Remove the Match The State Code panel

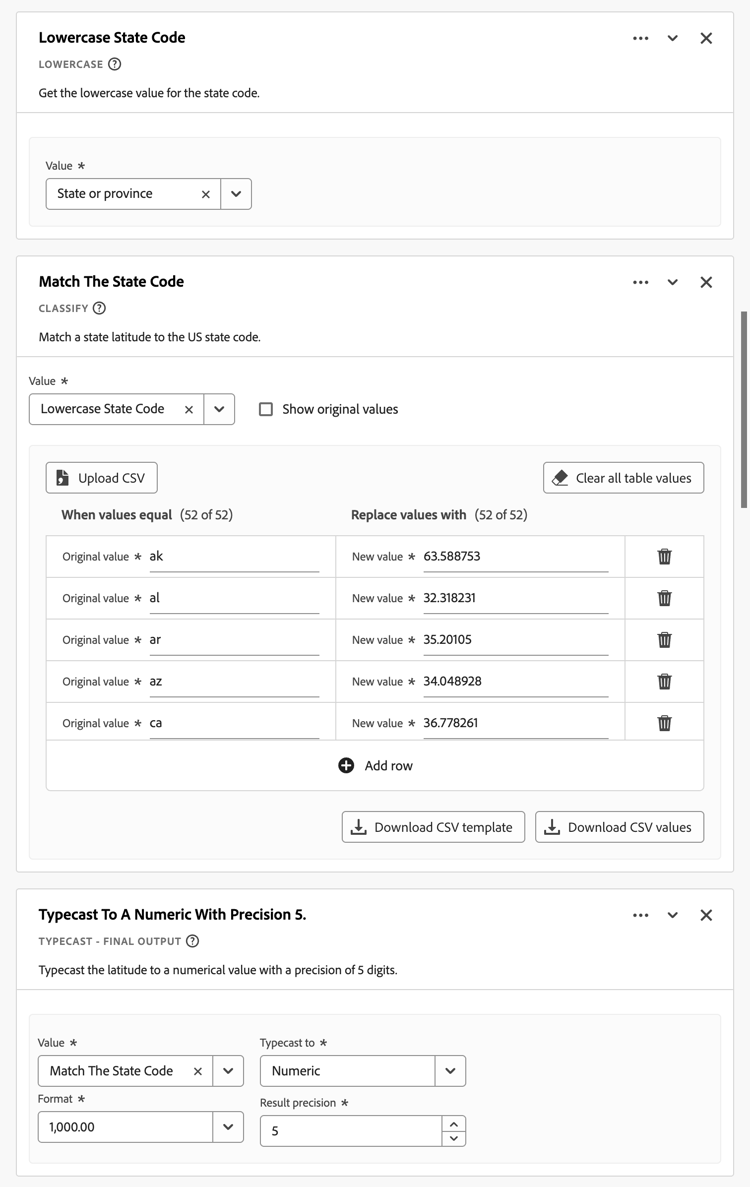(x=706, y=282)
